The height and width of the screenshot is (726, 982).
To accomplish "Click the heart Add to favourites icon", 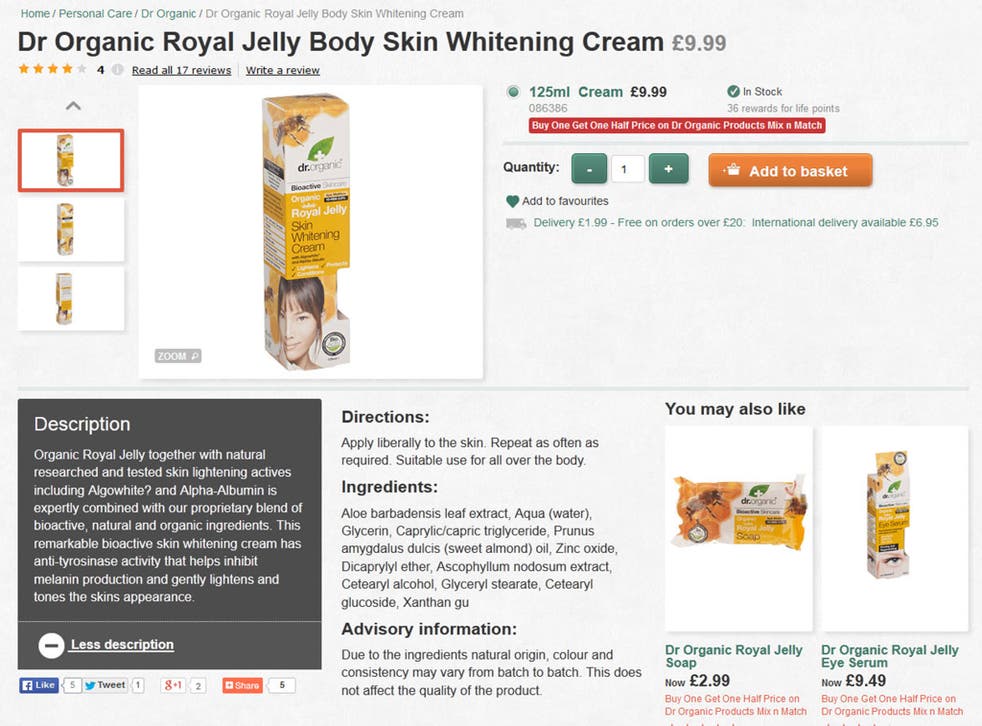I will tap(512, 201).
